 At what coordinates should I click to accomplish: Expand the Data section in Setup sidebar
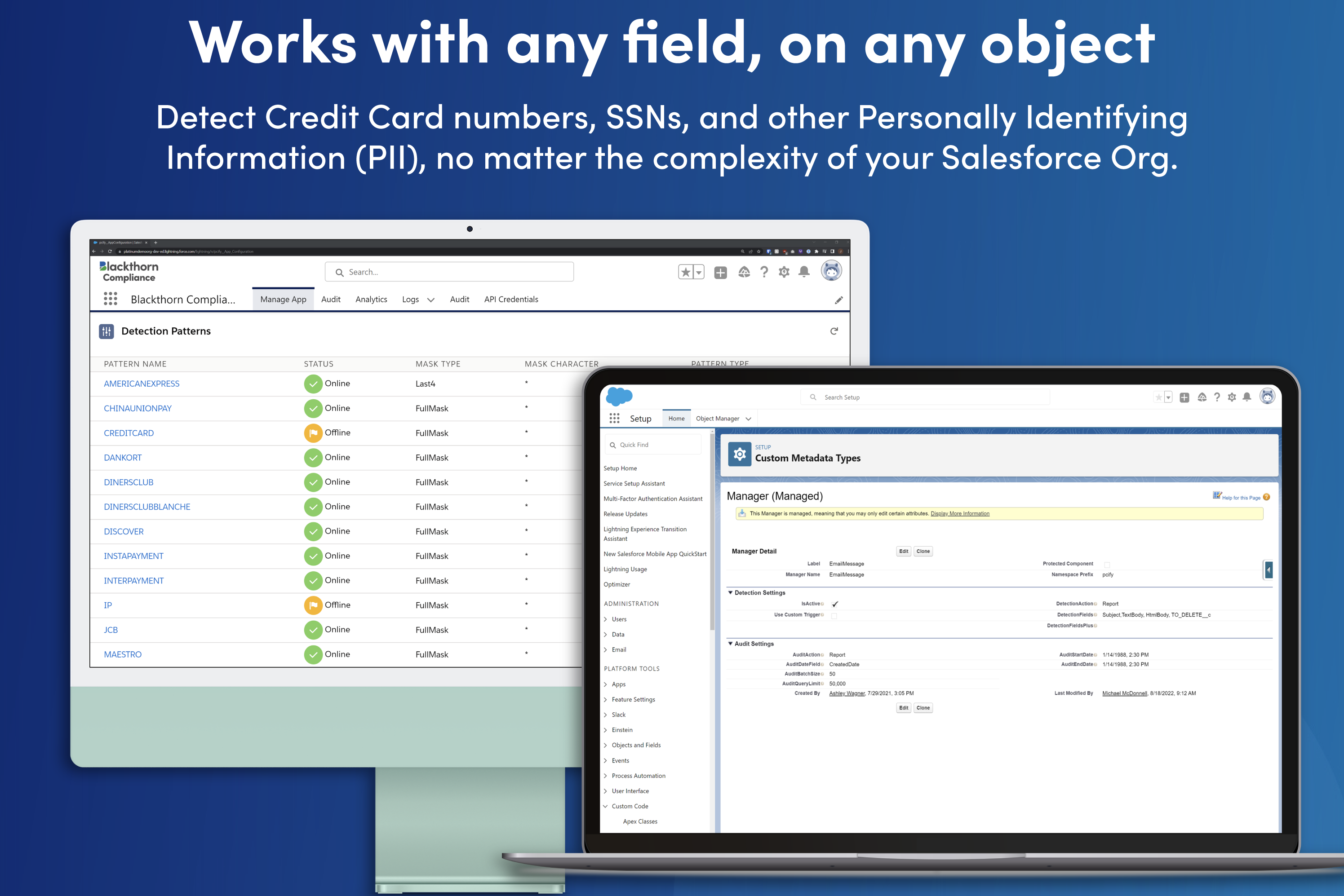click(x=605, y=635)
